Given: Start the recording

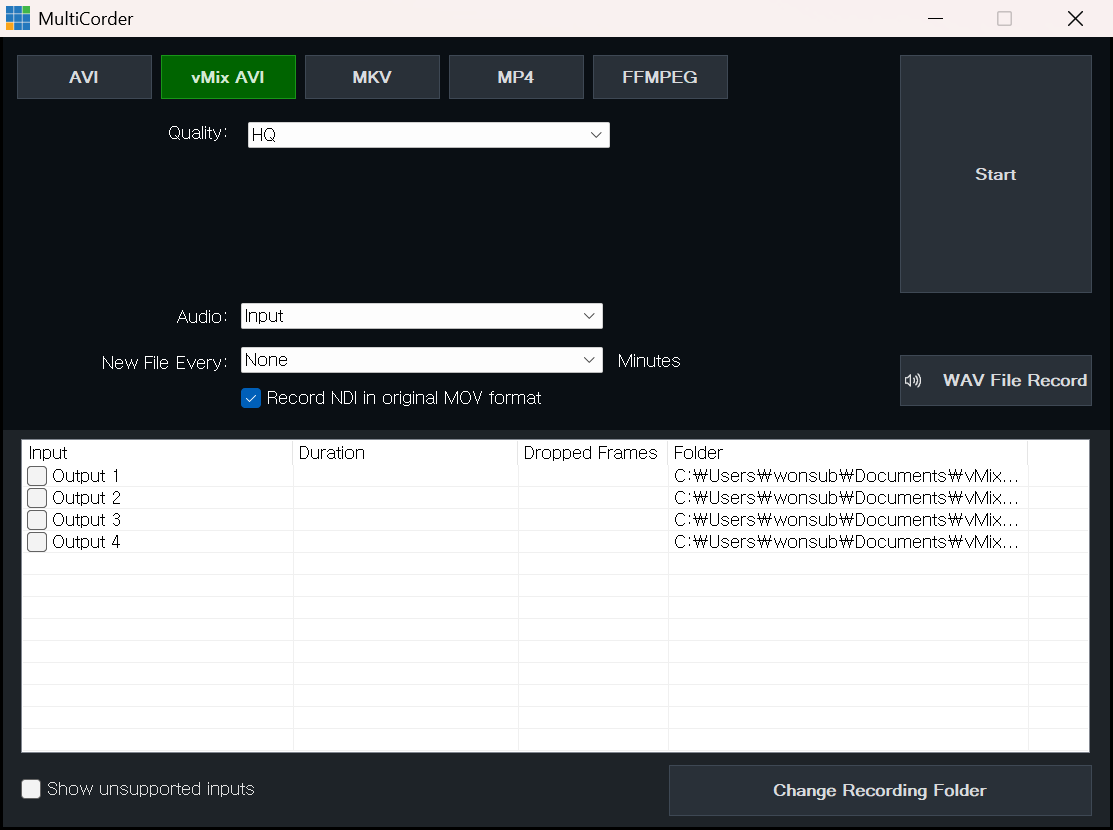Looking at the screenshot, I should pyautogui.click(x=996, y=174).
